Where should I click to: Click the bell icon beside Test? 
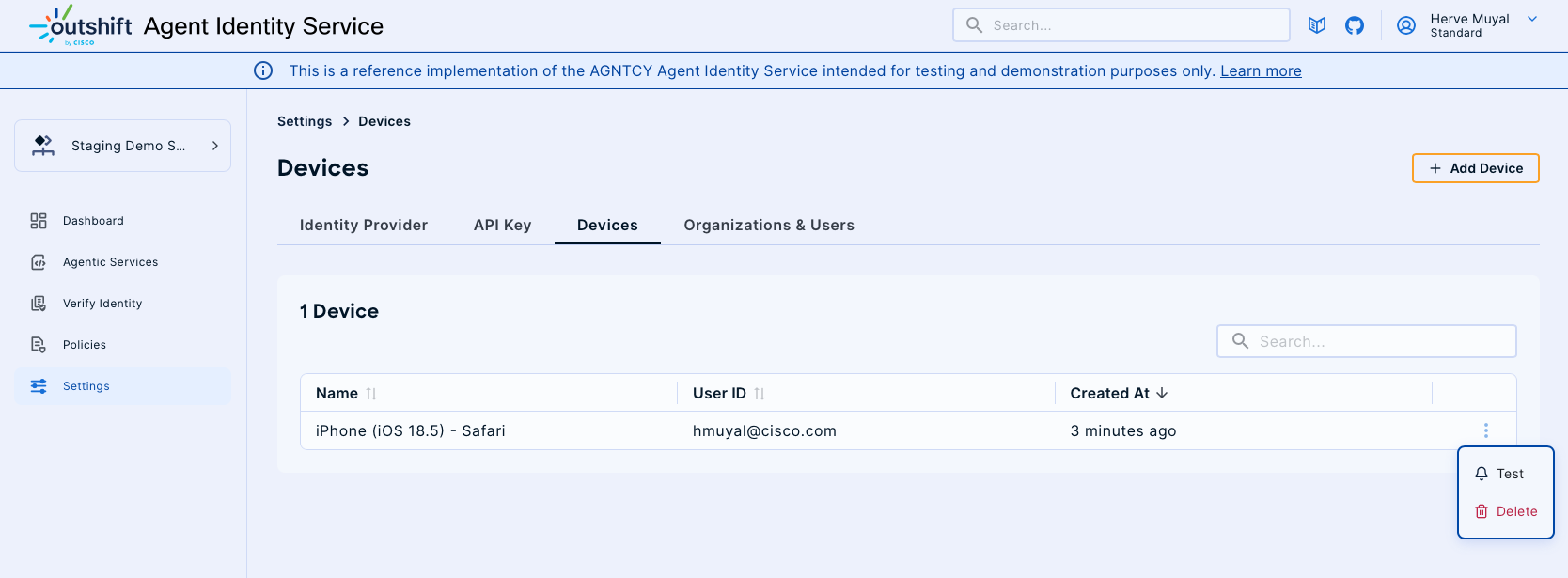1482,474
